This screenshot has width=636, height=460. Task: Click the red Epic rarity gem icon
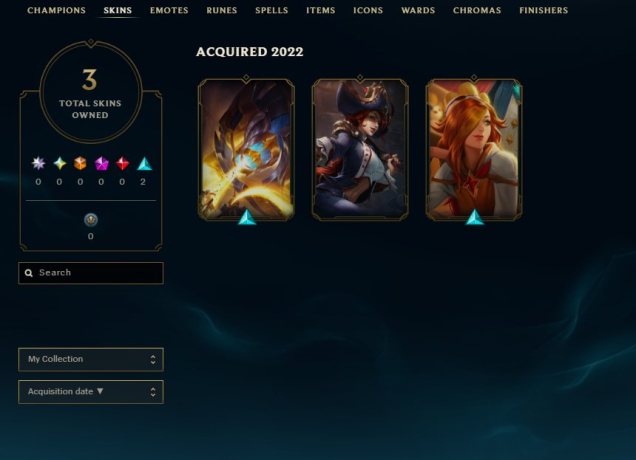(x=122, y=163)
